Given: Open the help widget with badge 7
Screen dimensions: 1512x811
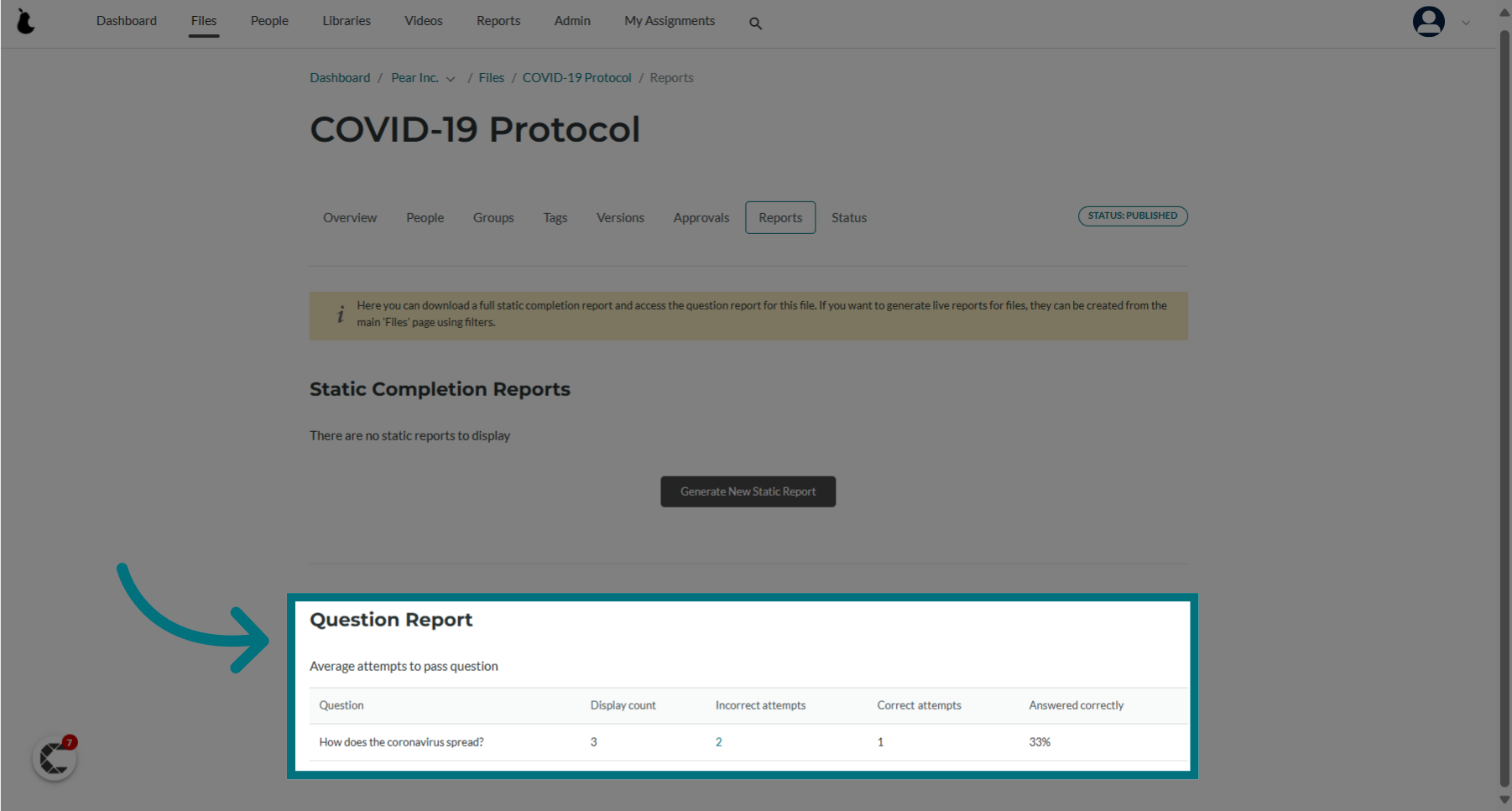Looking at the screenshot, I should [55, 758].
